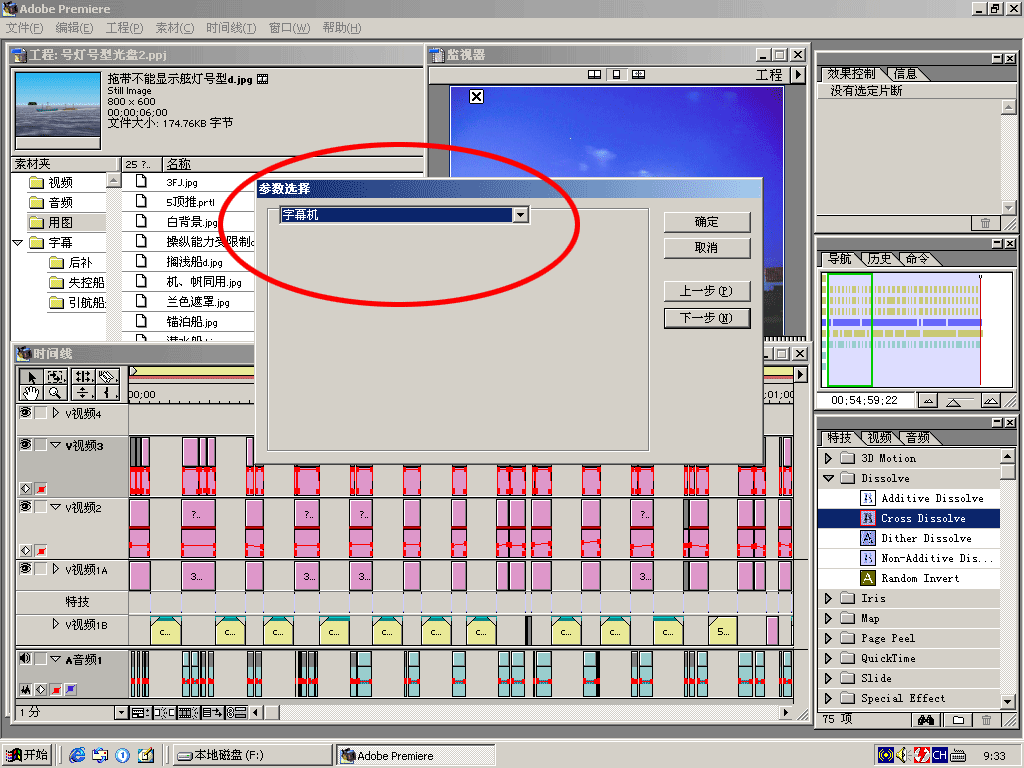Open timeline time unit dropdown showing 1 分
1024x768 pixels.
(x=121, y=712)
